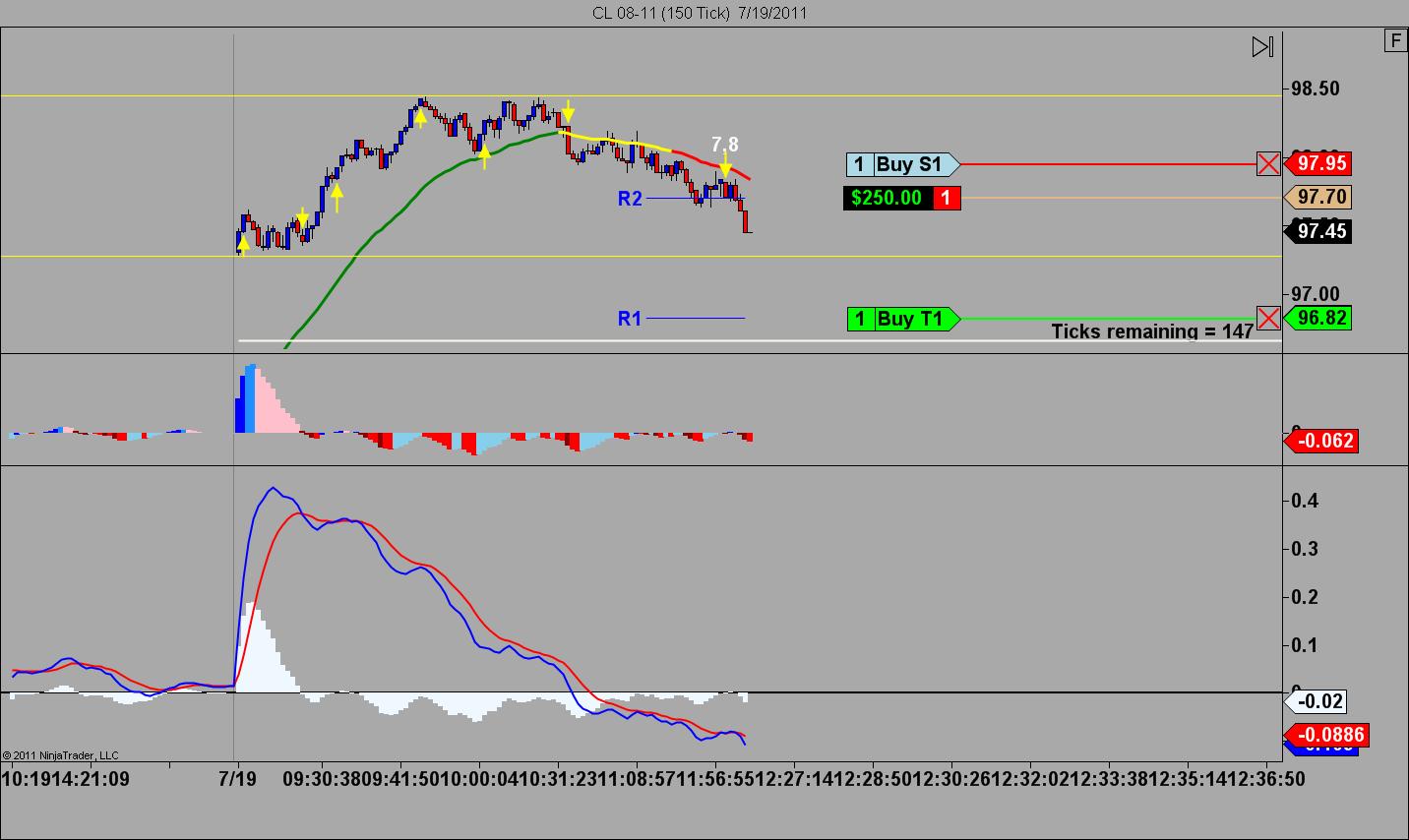
Task: Click the R2 pivot level label
Action: click(x=630, y=199)
